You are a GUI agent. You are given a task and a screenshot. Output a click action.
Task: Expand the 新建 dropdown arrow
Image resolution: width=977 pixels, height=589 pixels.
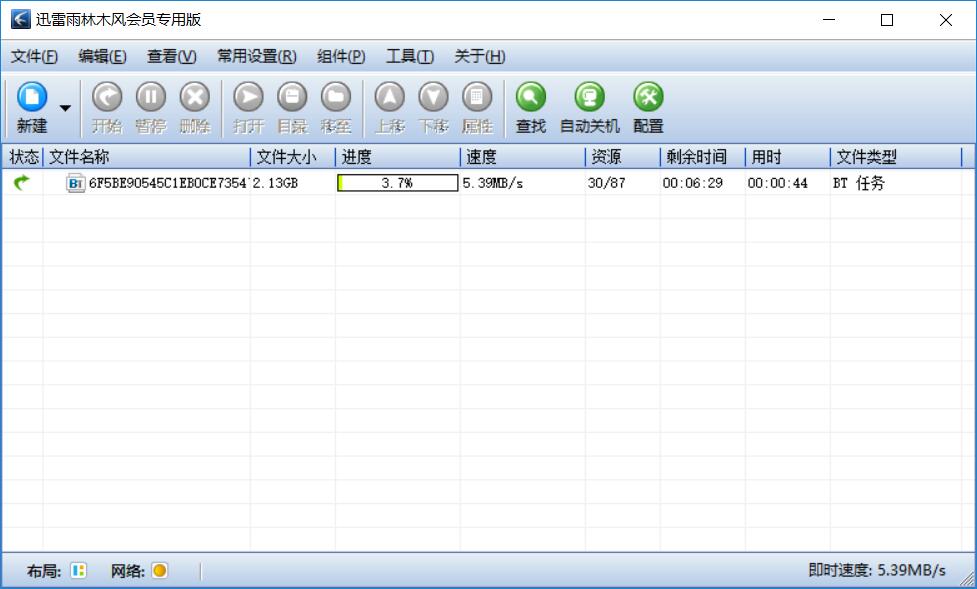point(65,108)
